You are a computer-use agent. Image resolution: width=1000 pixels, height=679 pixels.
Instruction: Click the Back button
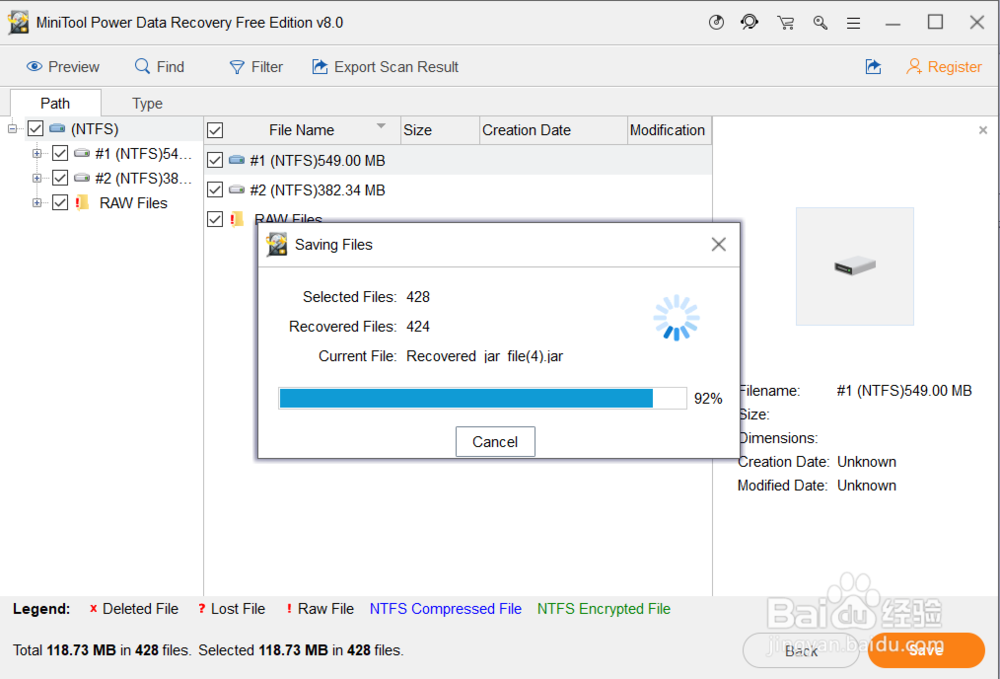[x=801, y=650]
